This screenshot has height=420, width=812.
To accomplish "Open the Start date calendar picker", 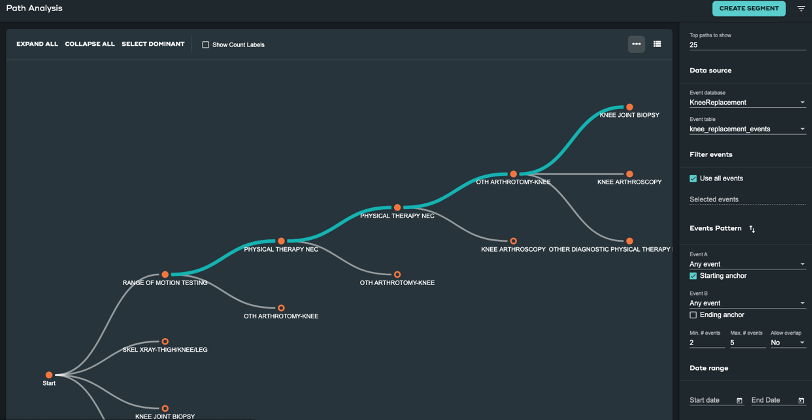I will tap(739, 400).
